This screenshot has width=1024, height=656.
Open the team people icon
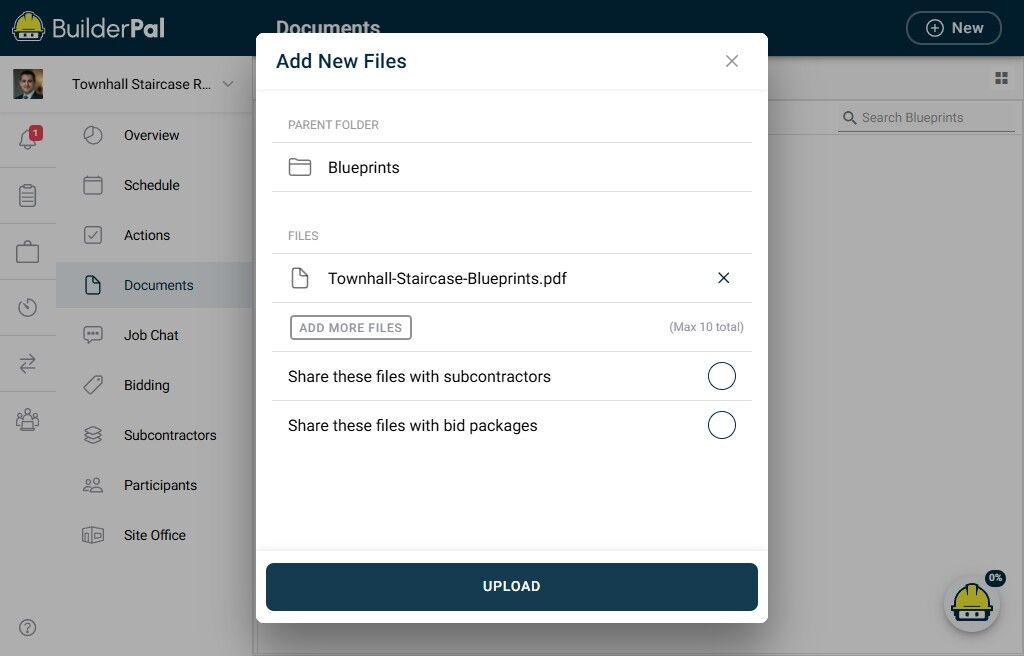pos(28,420)
